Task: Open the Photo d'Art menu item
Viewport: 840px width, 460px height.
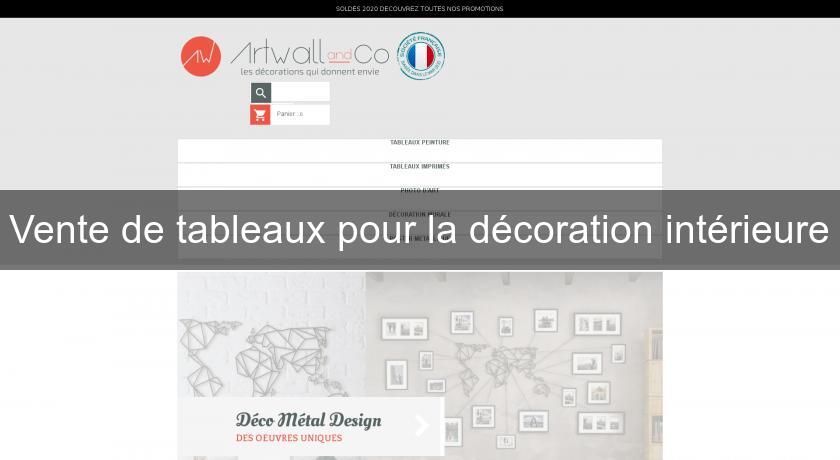Action: [420, 190]
